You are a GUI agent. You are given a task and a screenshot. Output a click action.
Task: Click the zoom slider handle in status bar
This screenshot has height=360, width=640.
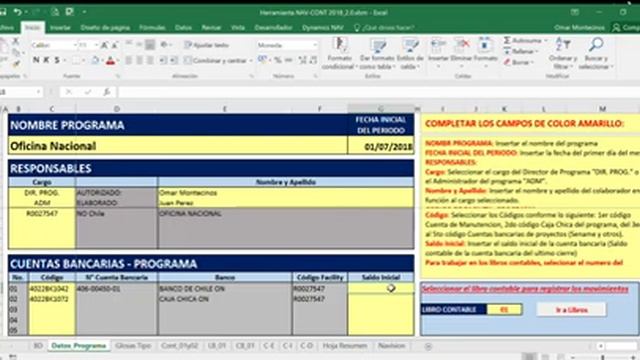(x=602, y=357)
